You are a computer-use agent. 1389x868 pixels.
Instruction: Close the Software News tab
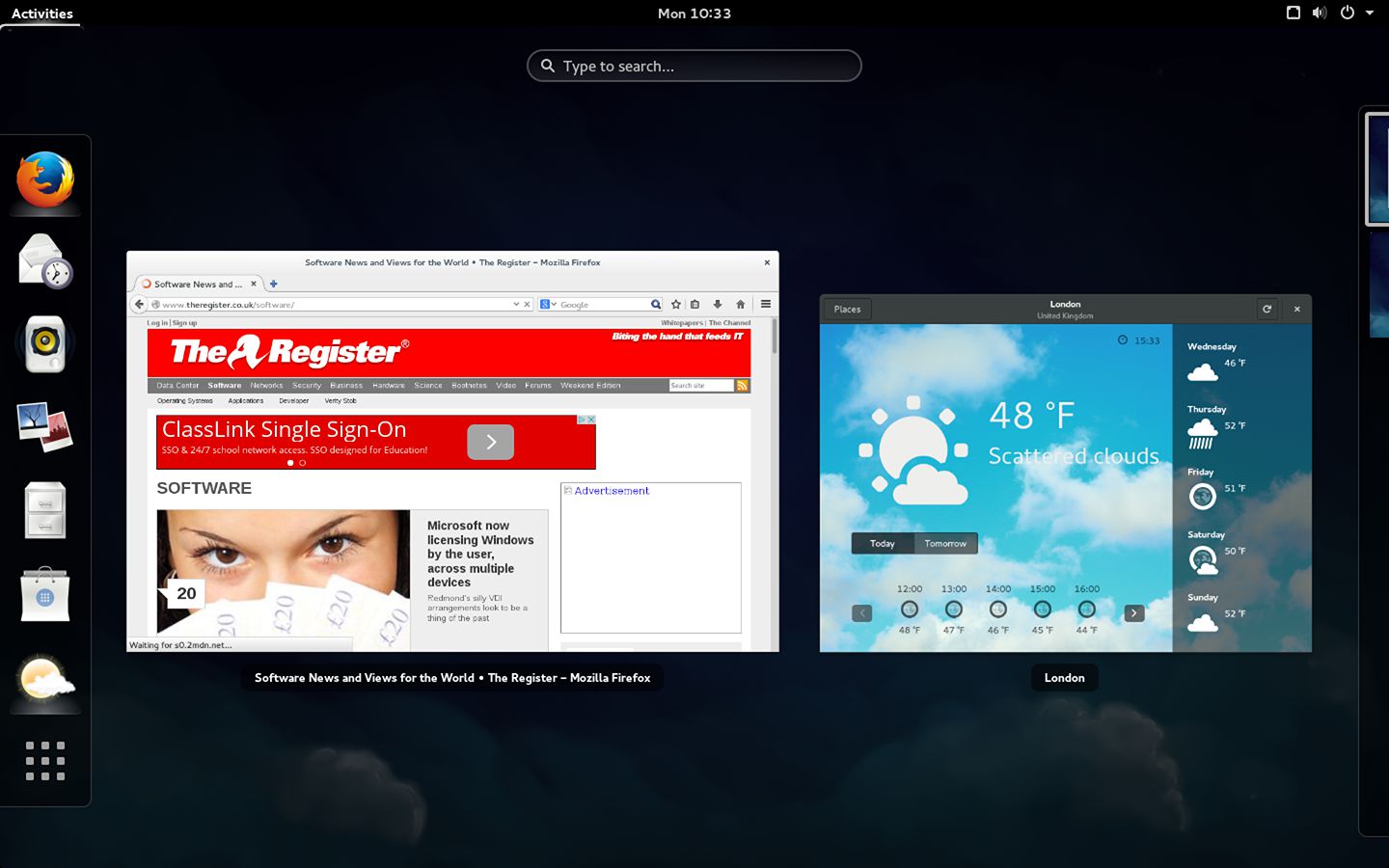tap(254, 284)
